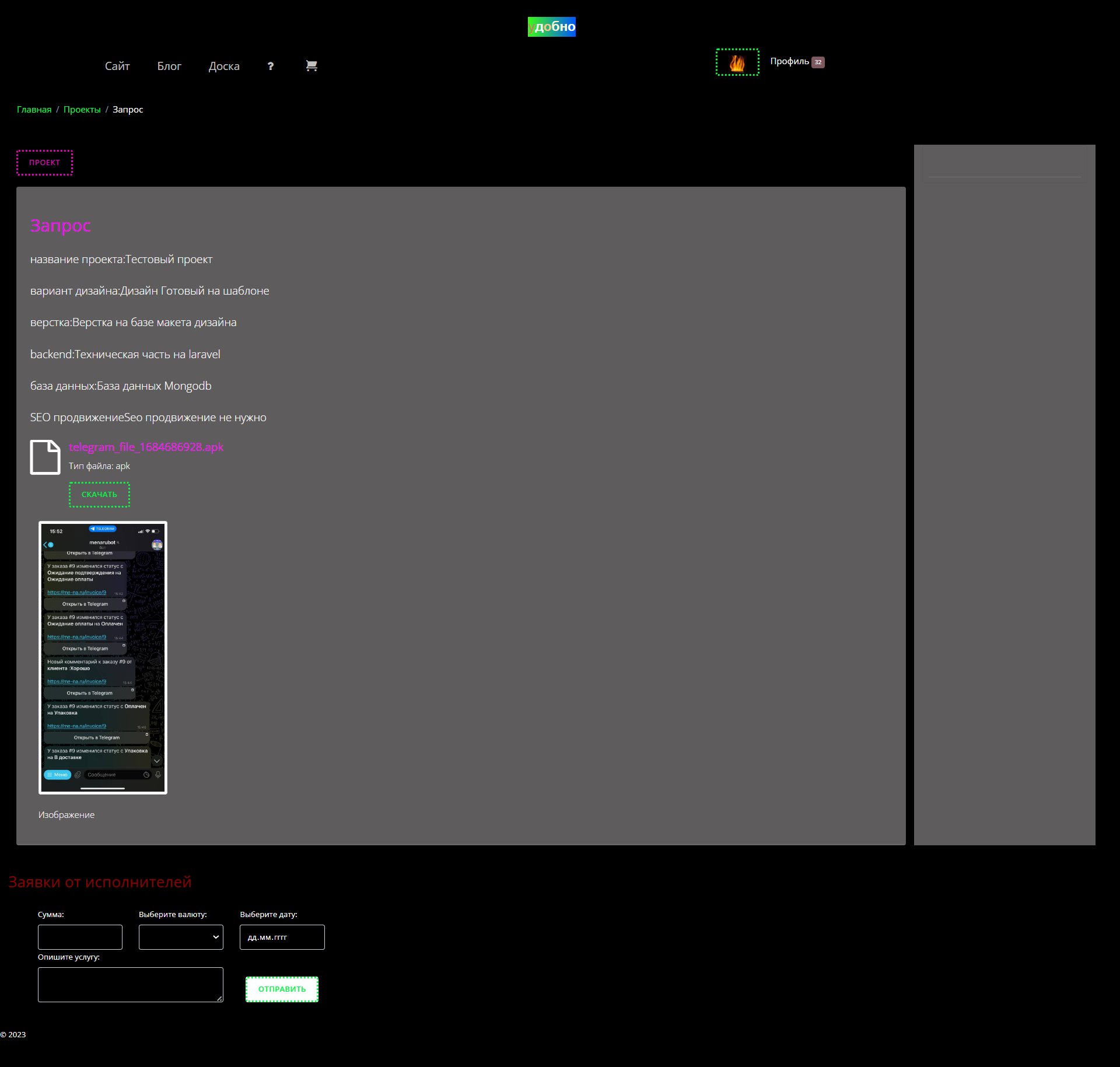1120x1067 pixels.
Task: Open telegram_file_1684686928.apk link
Action: (146, 447)
